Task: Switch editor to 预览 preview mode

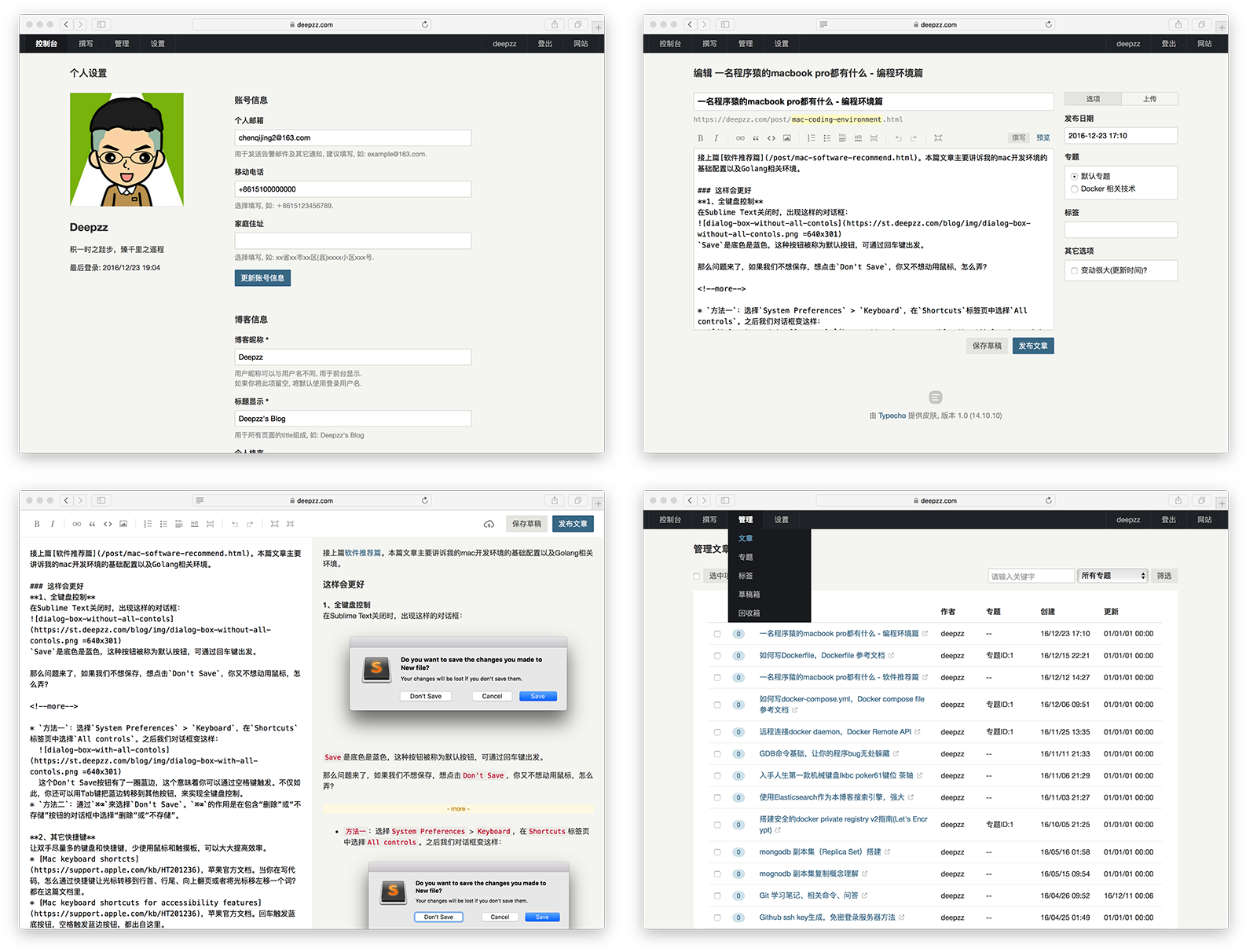Action: (x=1043, y=138)
